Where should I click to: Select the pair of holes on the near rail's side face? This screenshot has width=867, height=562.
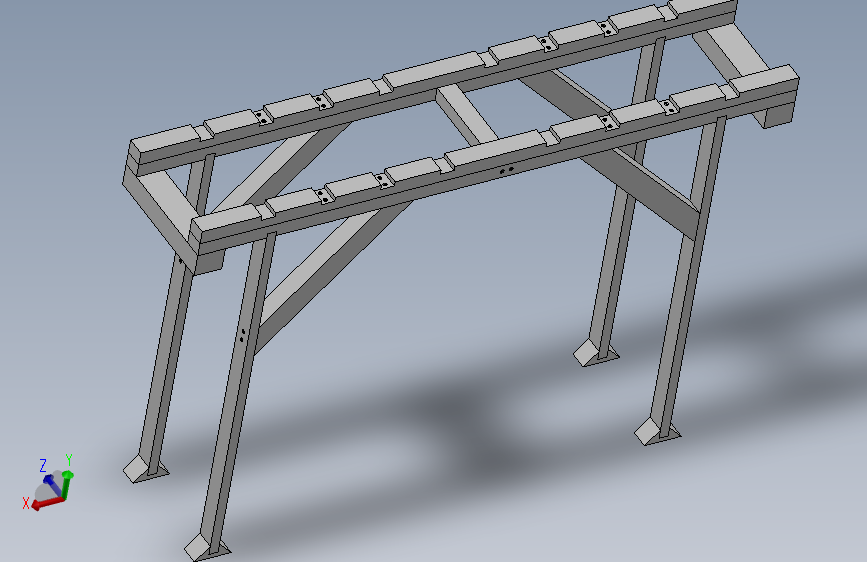click(x=506, y=170)
